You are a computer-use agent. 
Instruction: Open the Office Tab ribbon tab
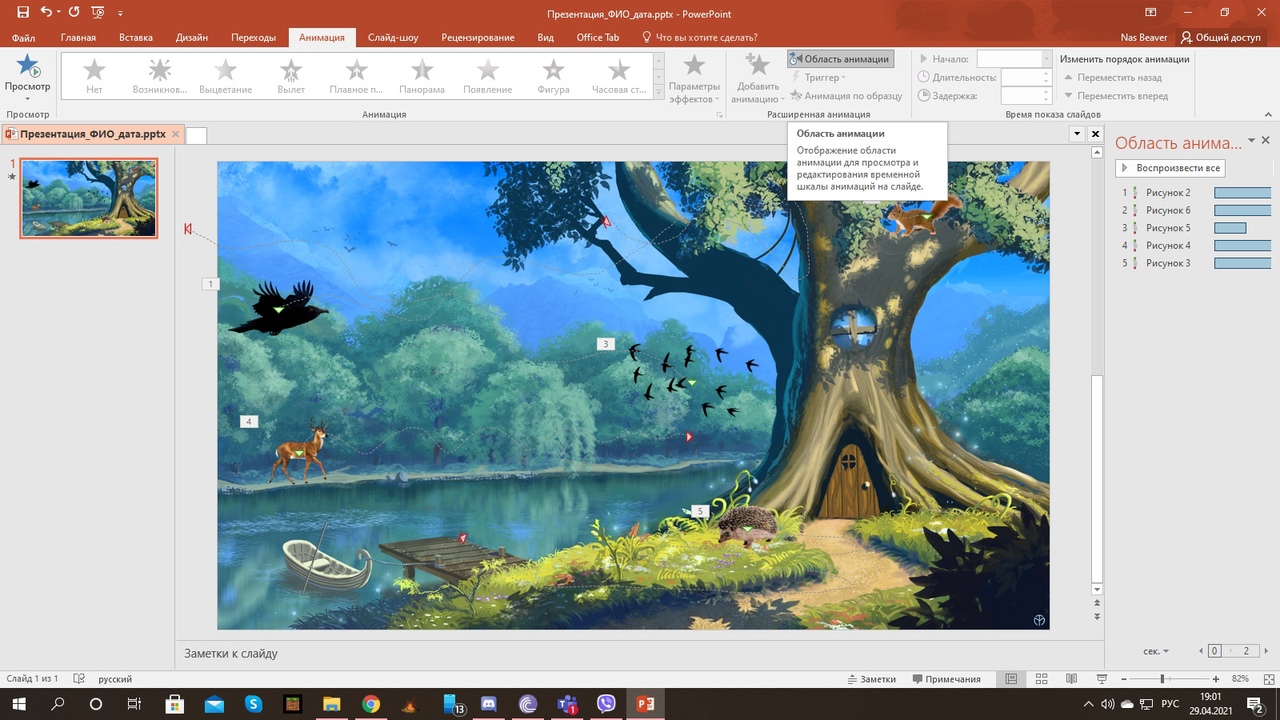[598, 38]
